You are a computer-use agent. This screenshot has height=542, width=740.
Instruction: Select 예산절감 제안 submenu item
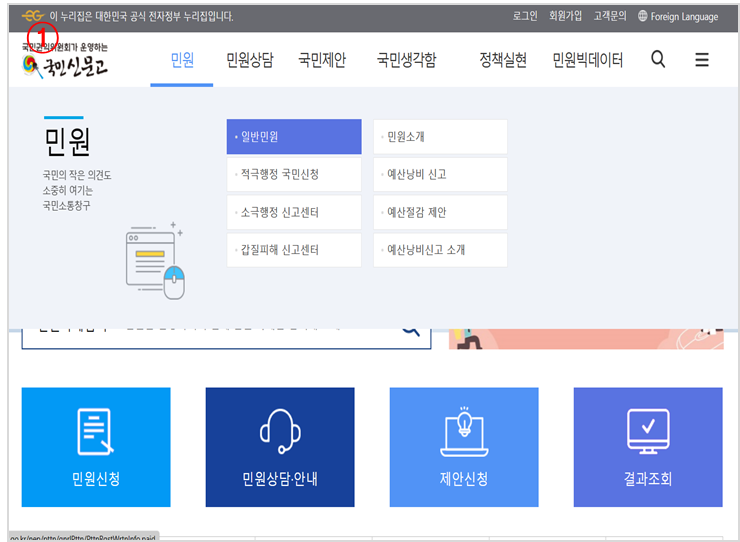(440, 212)
